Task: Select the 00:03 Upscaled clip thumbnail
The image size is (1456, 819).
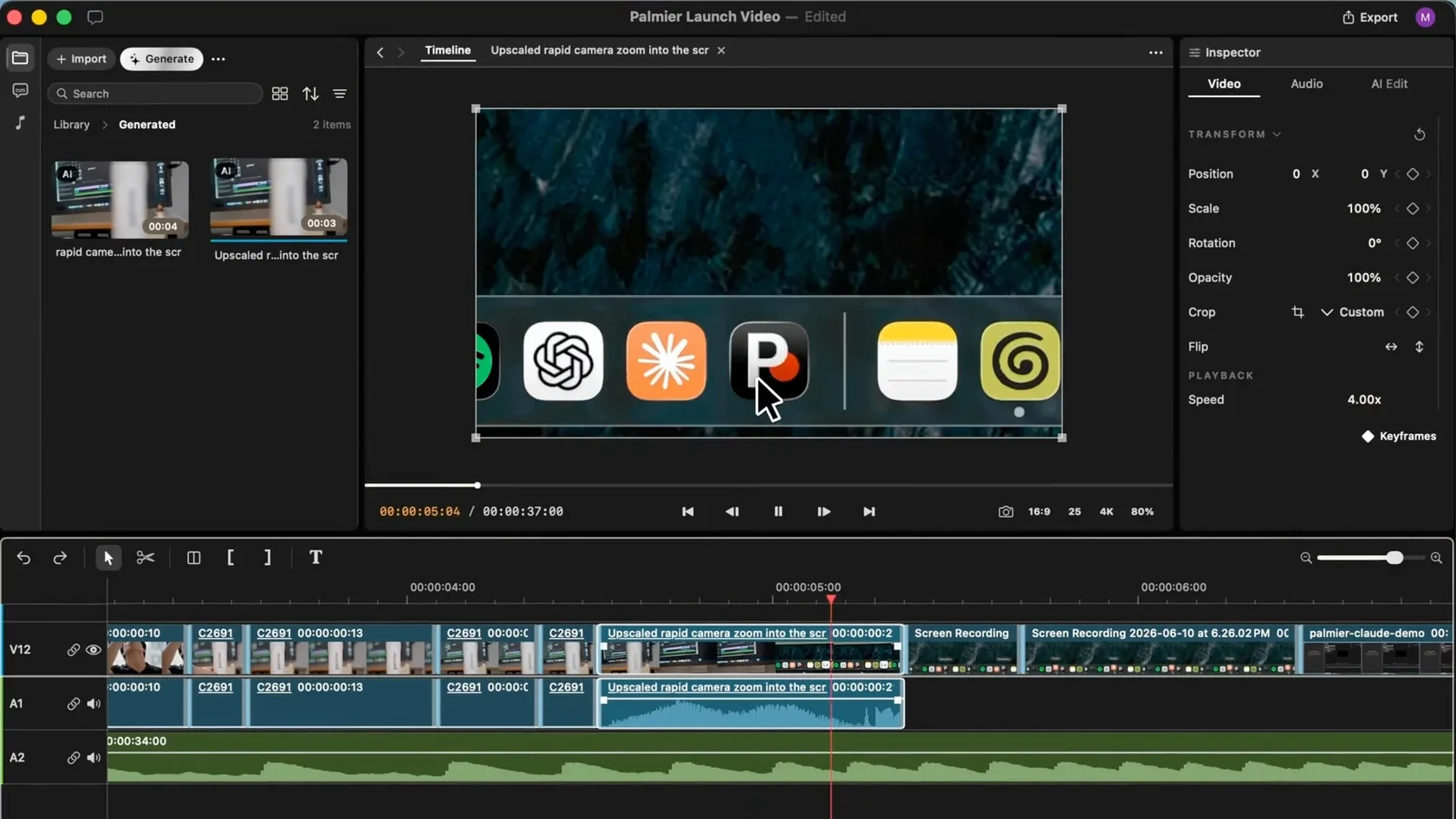Action: (x=278, y=197)
